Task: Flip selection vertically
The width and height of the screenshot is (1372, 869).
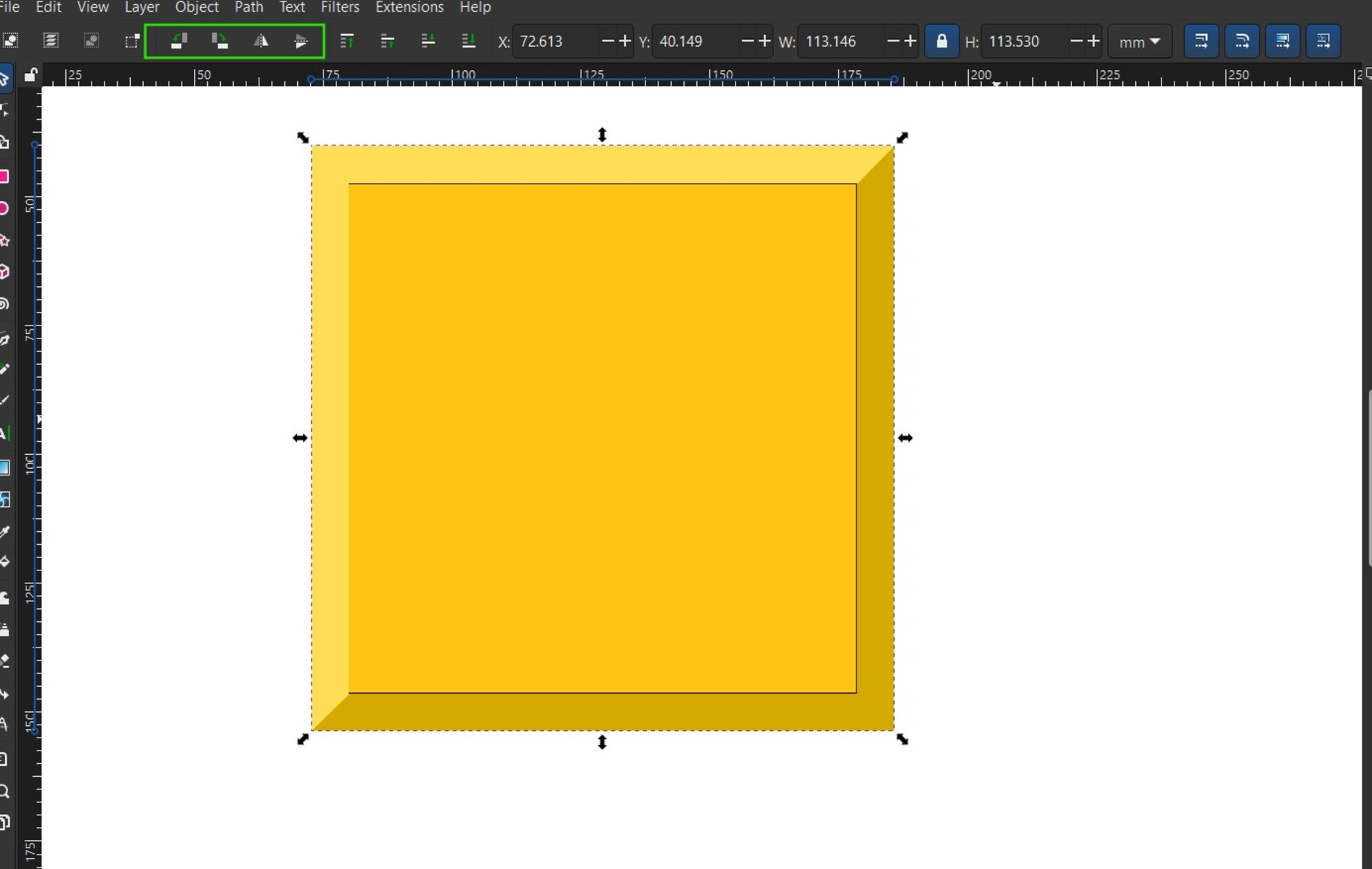Action: pyautogui.click(x=301, y=41)
